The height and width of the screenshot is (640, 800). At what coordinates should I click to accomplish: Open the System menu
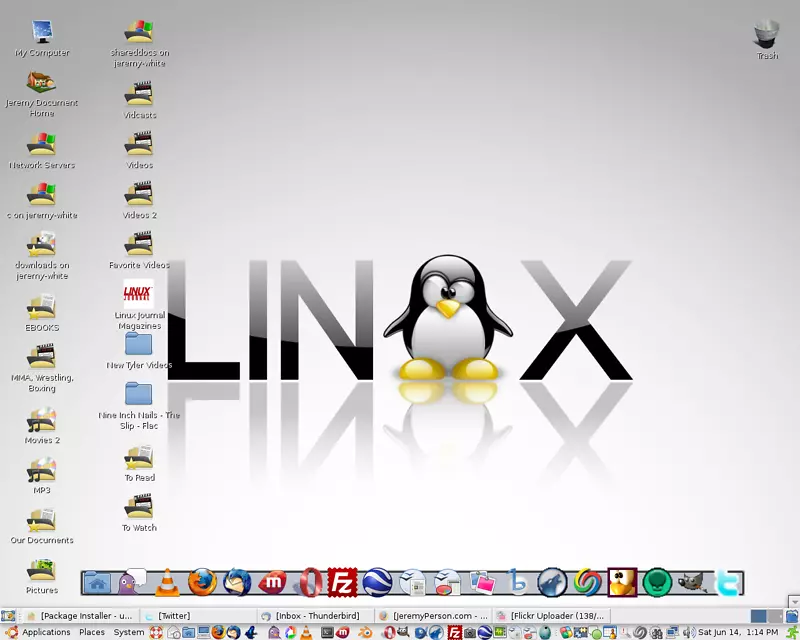click(128, 632)
